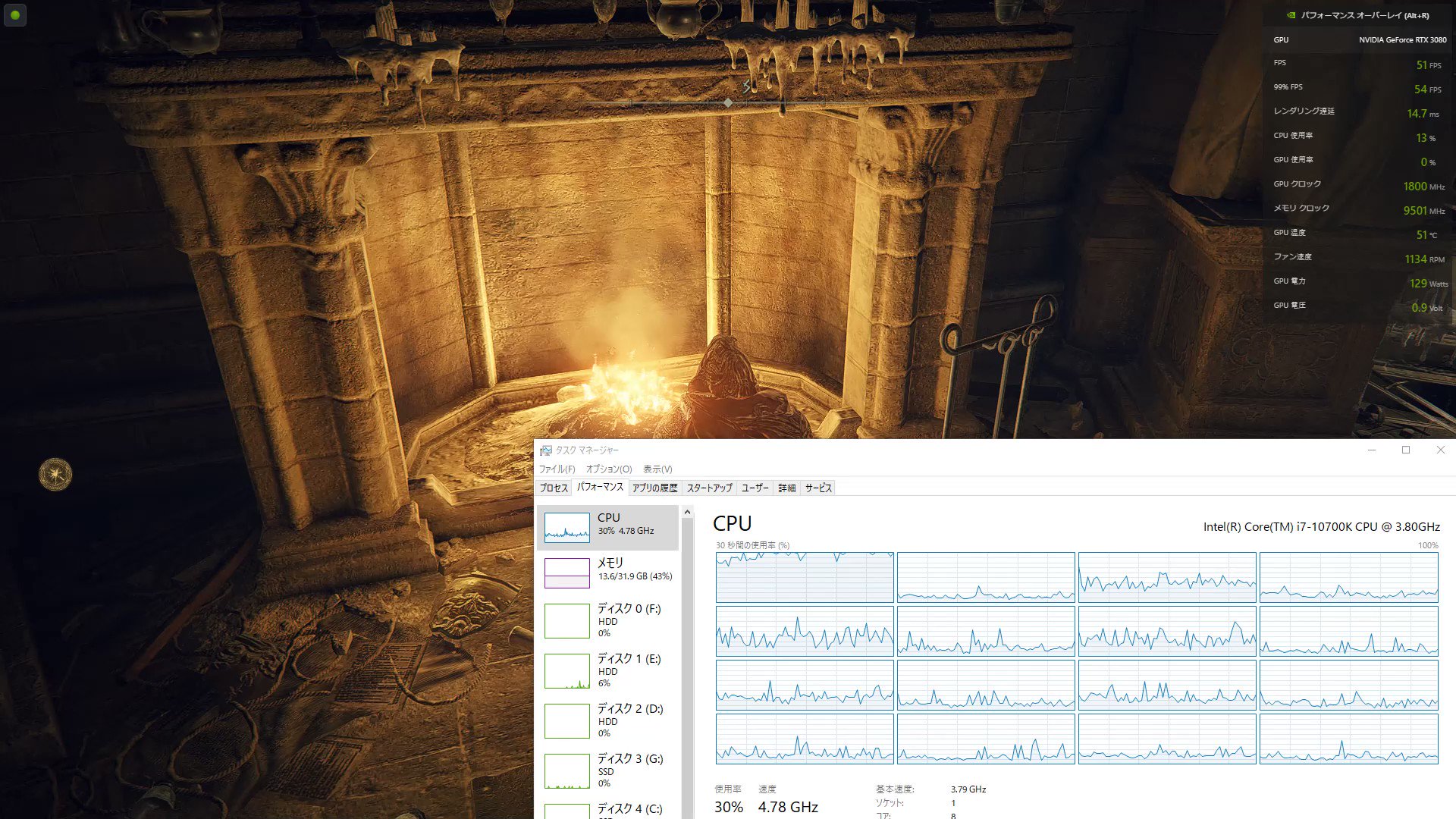Click the GPU 温度 51 °C value
The image size is (1456, 819).
coord(1426,235)
